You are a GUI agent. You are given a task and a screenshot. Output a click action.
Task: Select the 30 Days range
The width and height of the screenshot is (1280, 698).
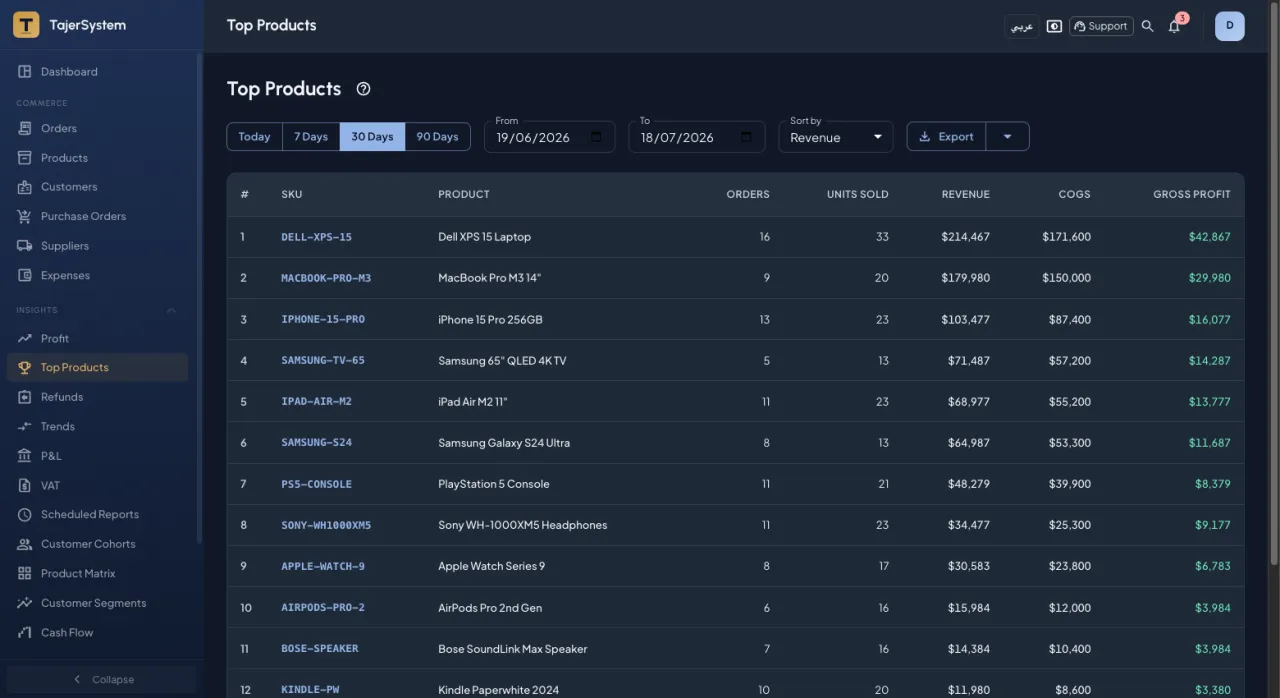[372, 137]
